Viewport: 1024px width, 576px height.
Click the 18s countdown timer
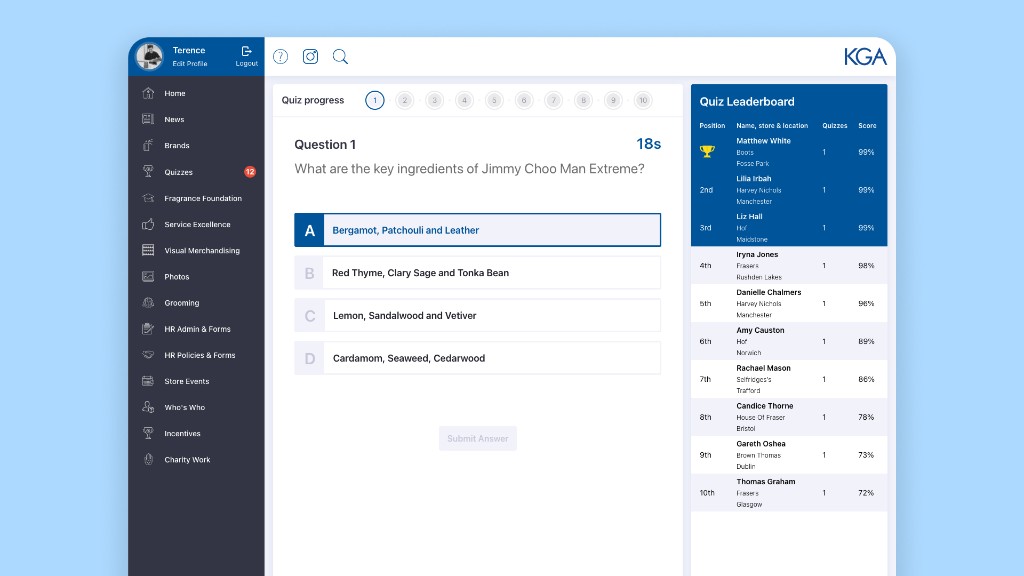pyautogui.click(x=648, y=144)
